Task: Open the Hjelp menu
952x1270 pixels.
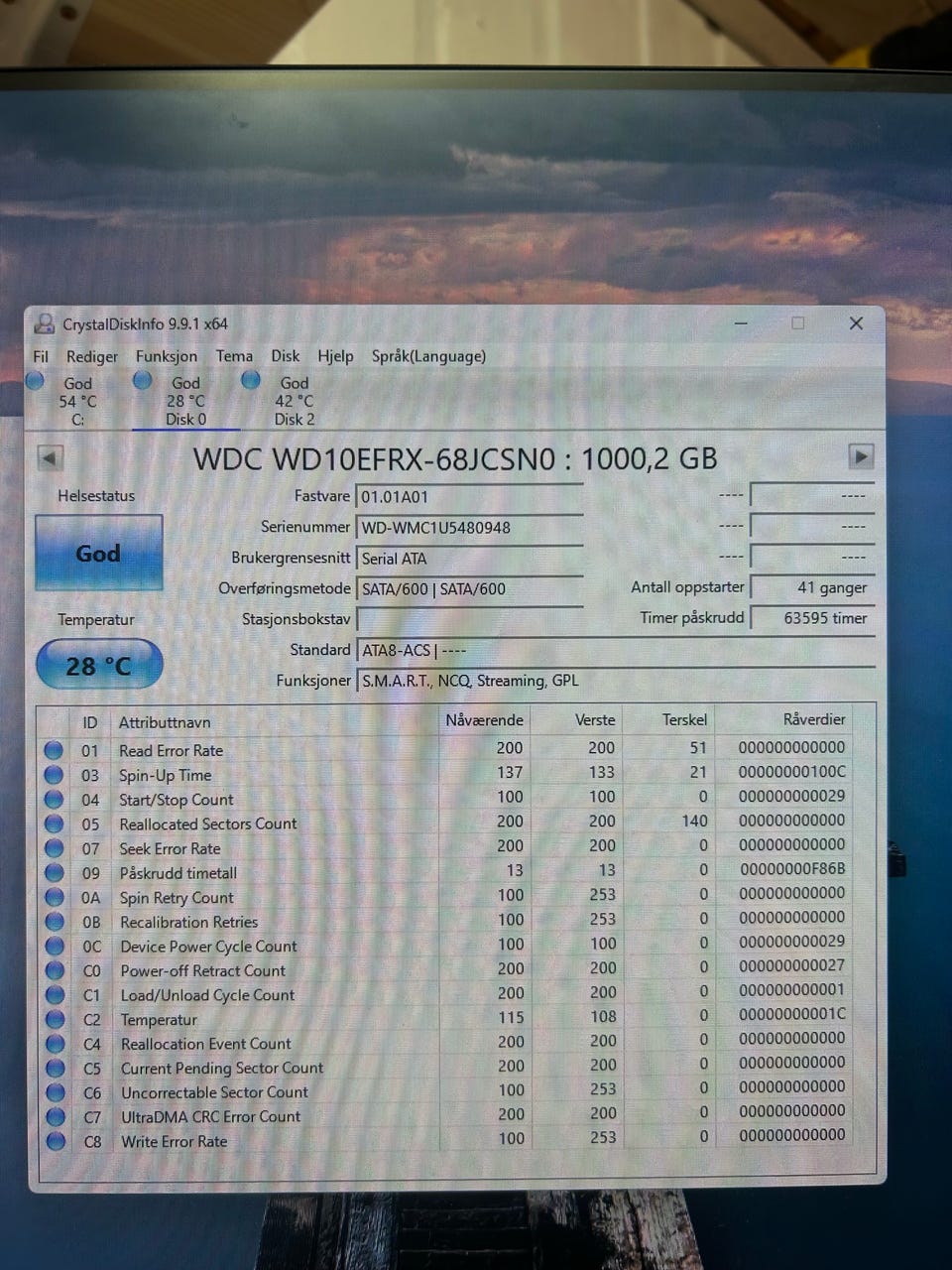Action: point(335,356)
